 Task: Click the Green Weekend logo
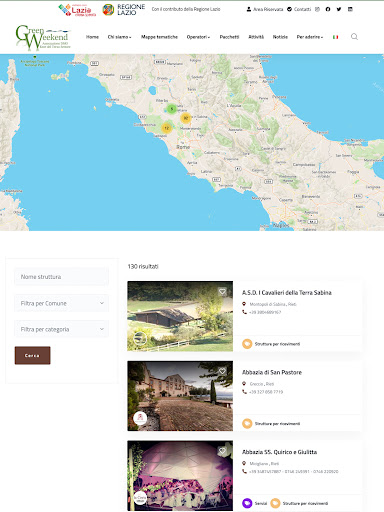tap(43, 37)
